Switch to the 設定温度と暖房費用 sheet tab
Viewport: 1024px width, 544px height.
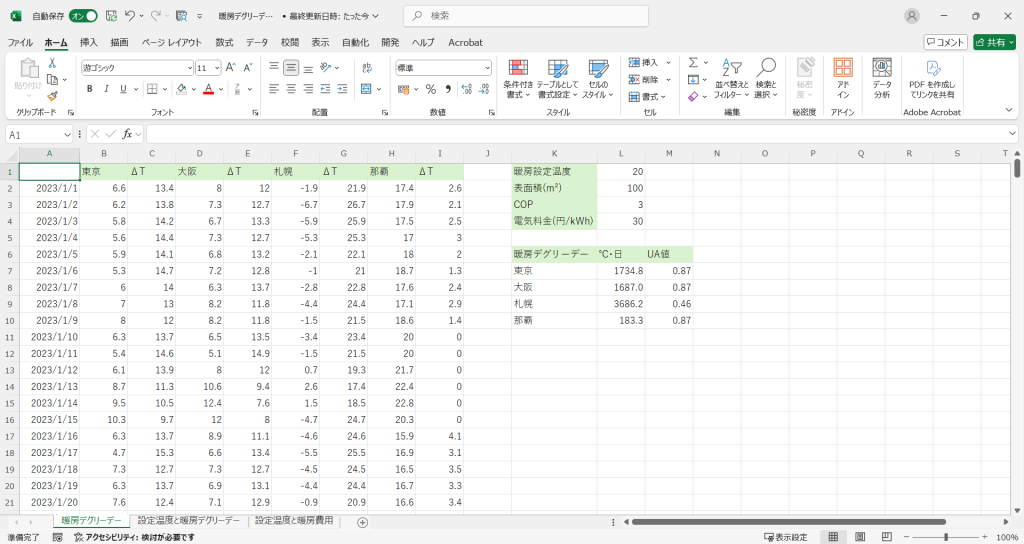(x=297, y=521)
